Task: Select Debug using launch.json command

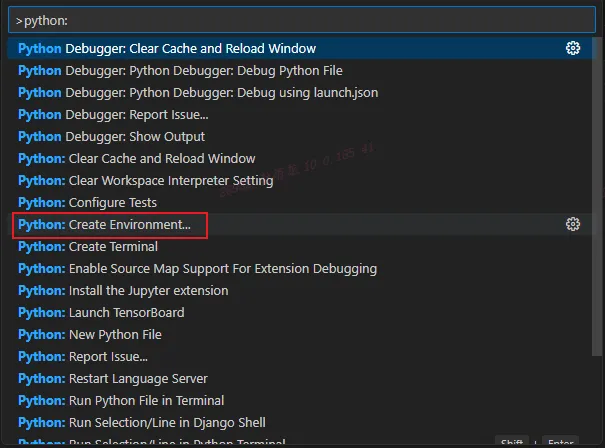Action: tap(299, 93)
